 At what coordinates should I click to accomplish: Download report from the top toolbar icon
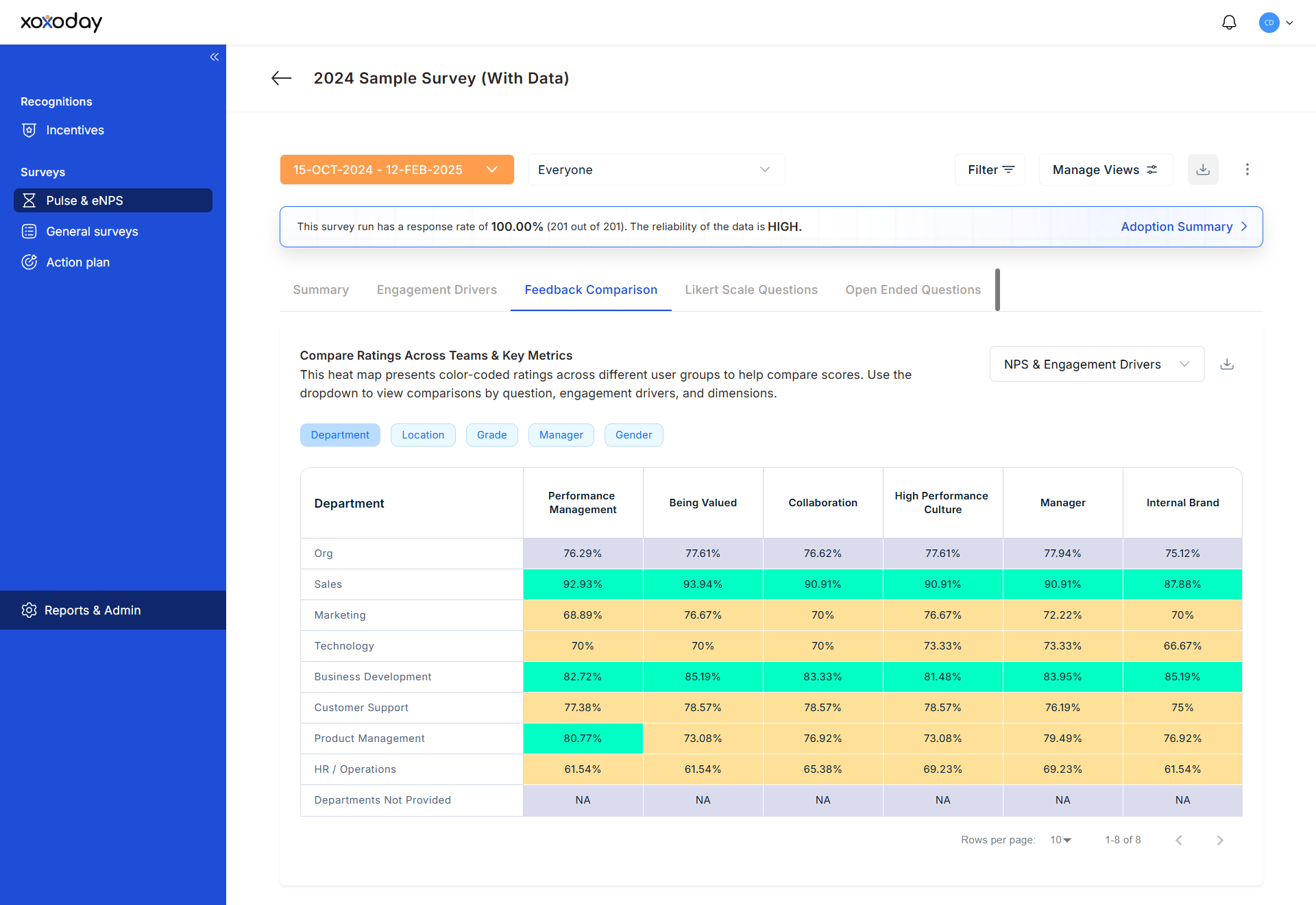[1203, 169]
